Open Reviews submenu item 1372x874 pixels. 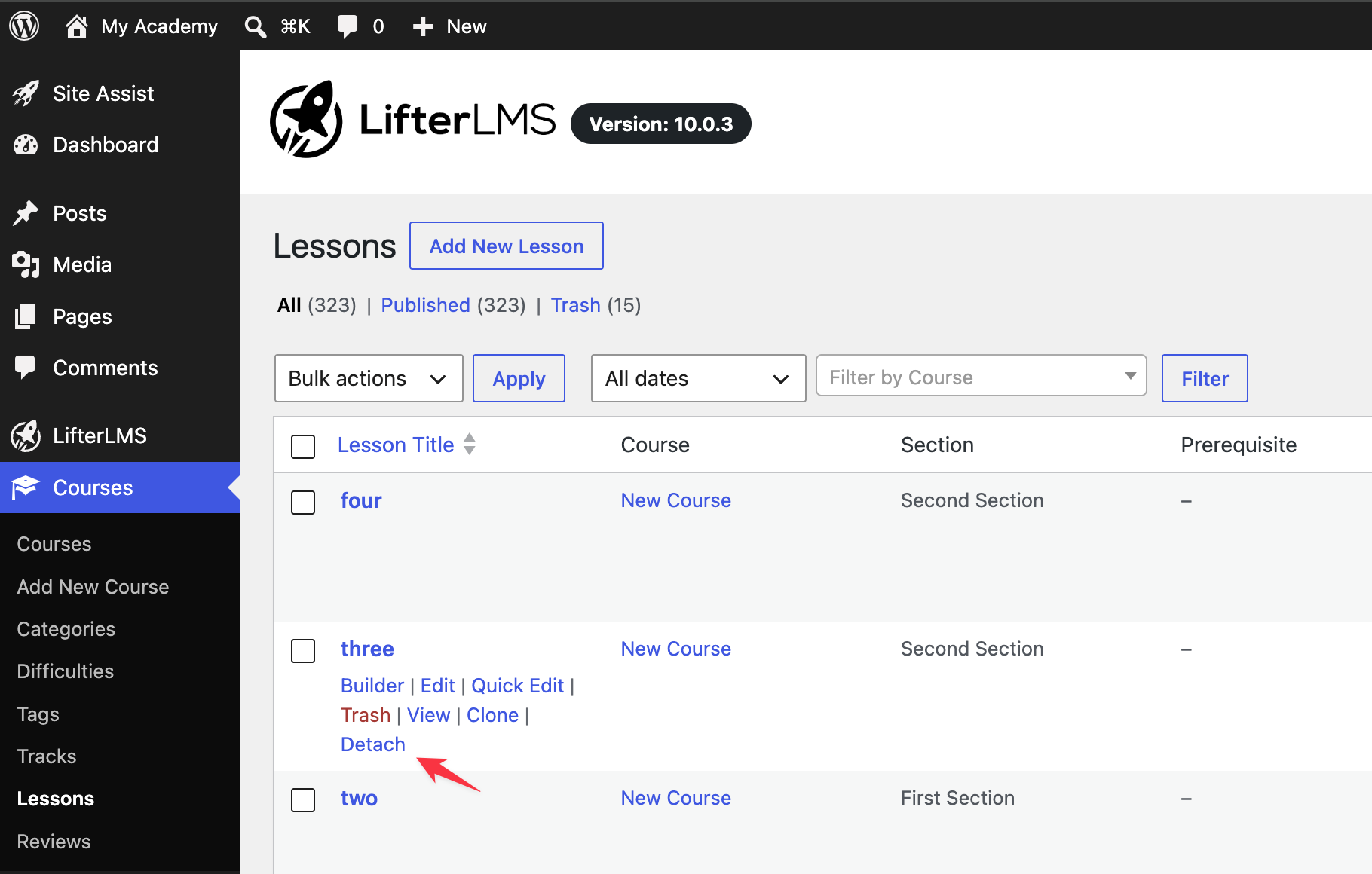tap(54, 842)
